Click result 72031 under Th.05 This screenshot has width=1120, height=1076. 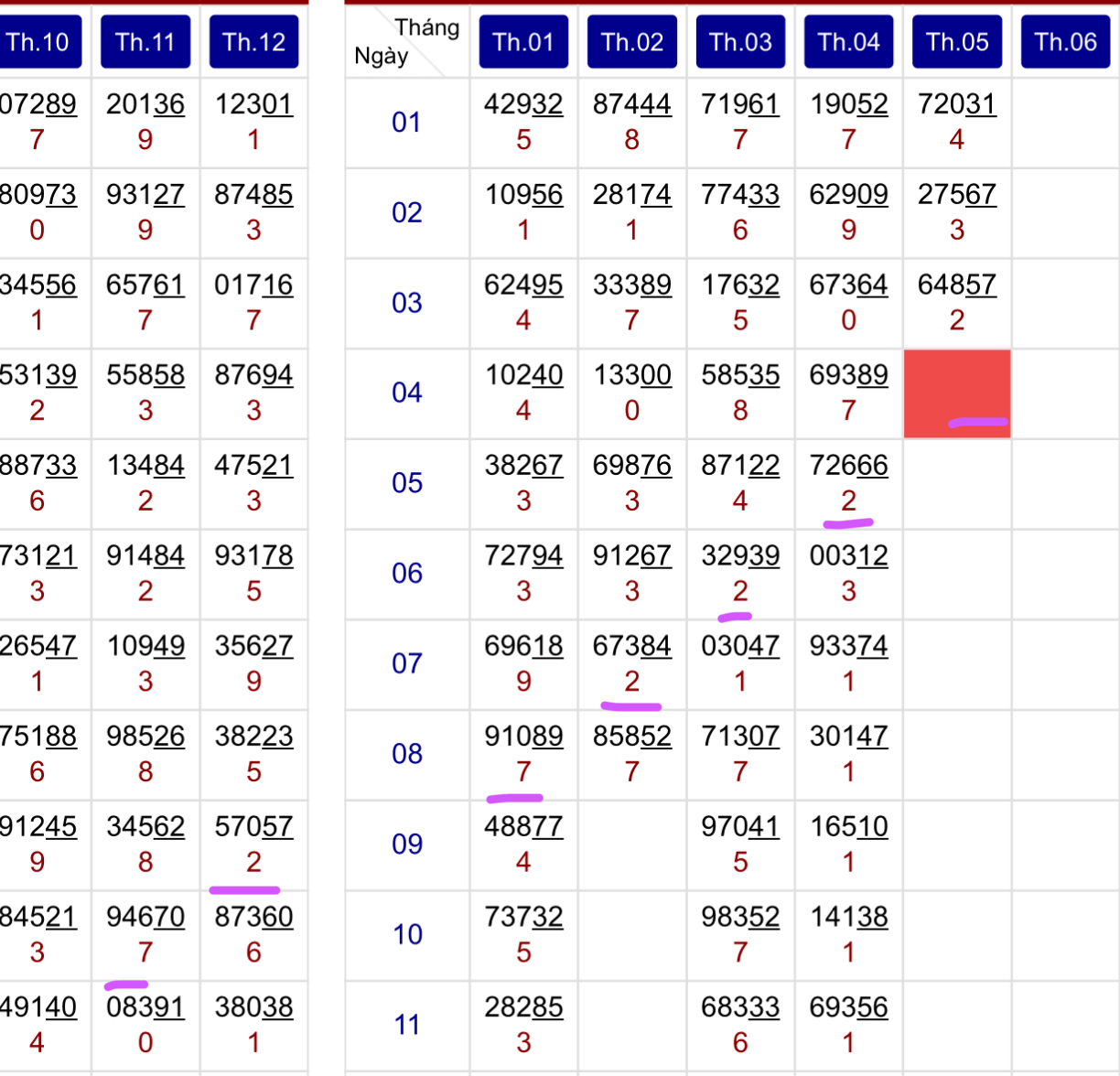(x=957, y=104)
